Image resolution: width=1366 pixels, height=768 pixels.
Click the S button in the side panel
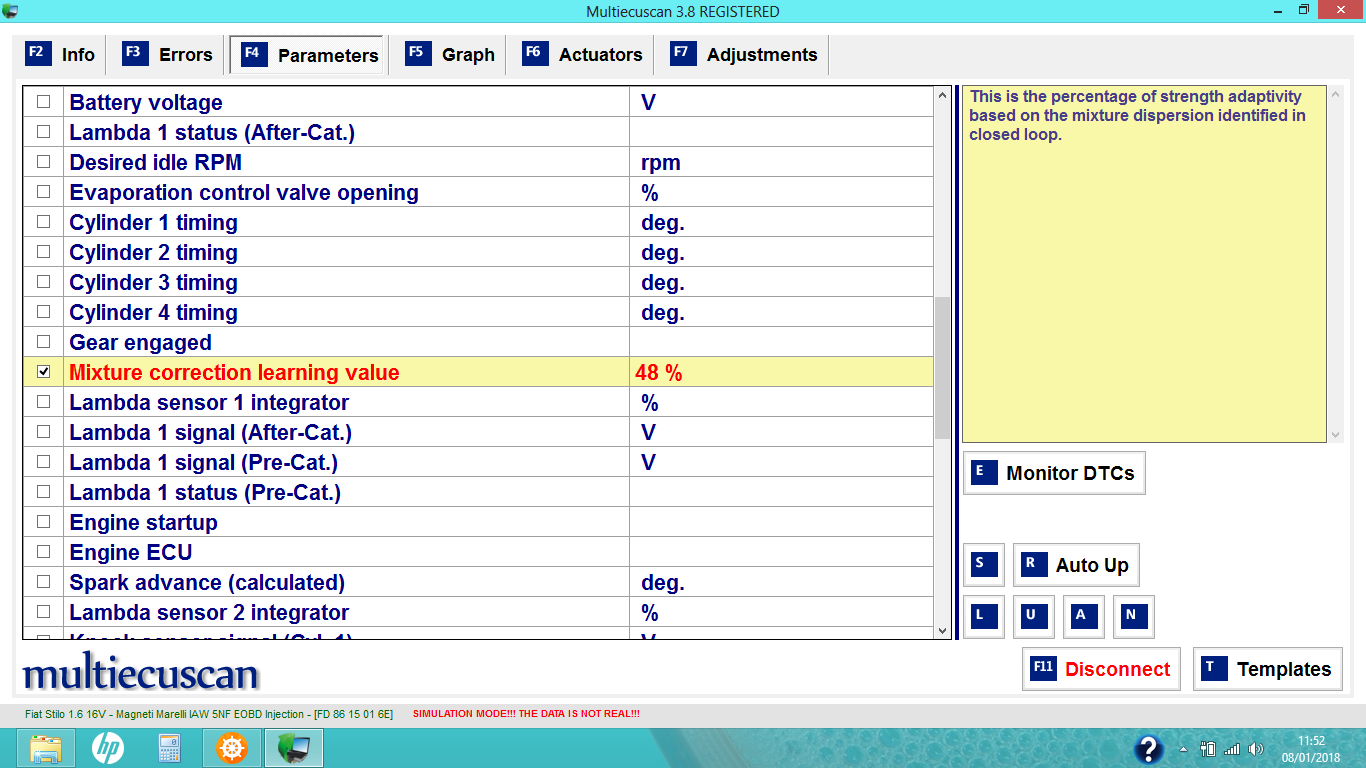pyautogui.click(x=984, y=565)
